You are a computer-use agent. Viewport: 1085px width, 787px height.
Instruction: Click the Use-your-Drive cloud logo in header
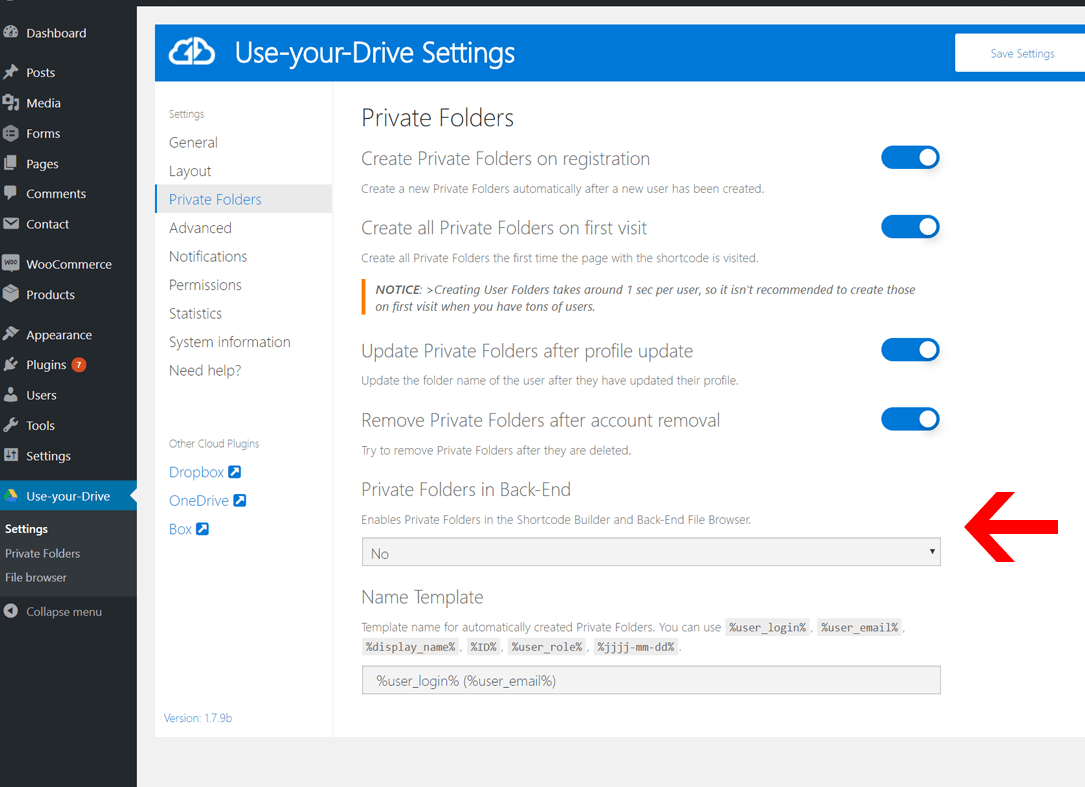(x=192, y=52)
